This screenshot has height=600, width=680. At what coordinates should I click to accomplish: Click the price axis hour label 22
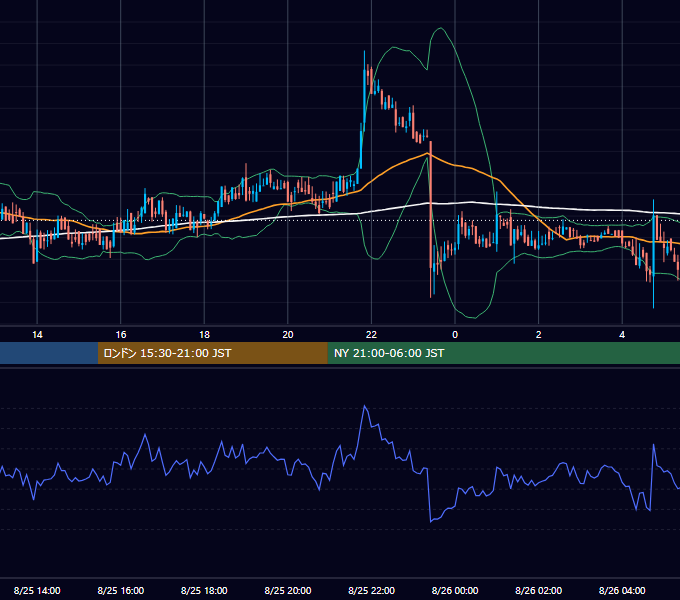(371, 335)
